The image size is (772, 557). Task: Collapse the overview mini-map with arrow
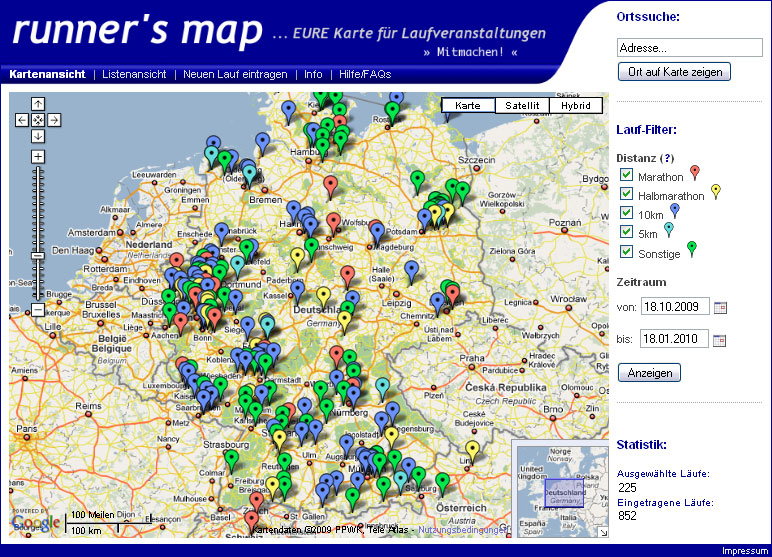click(x=603, y=533)
